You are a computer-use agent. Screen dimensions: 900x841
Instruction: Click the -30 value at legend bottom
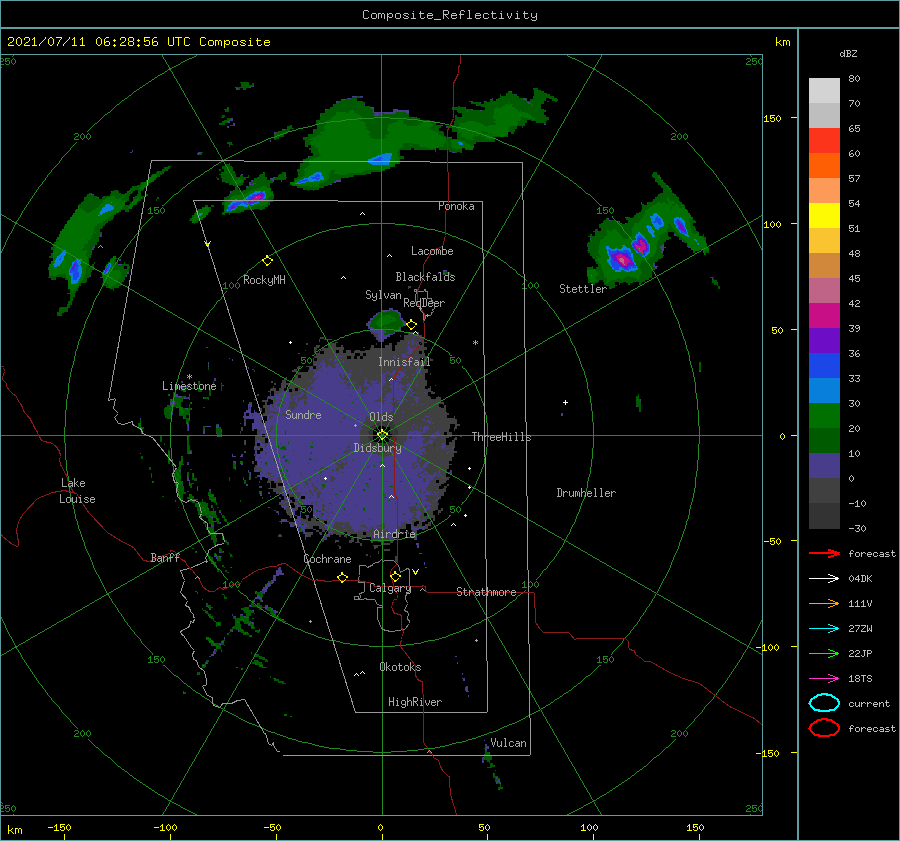[x=858, y=528]
